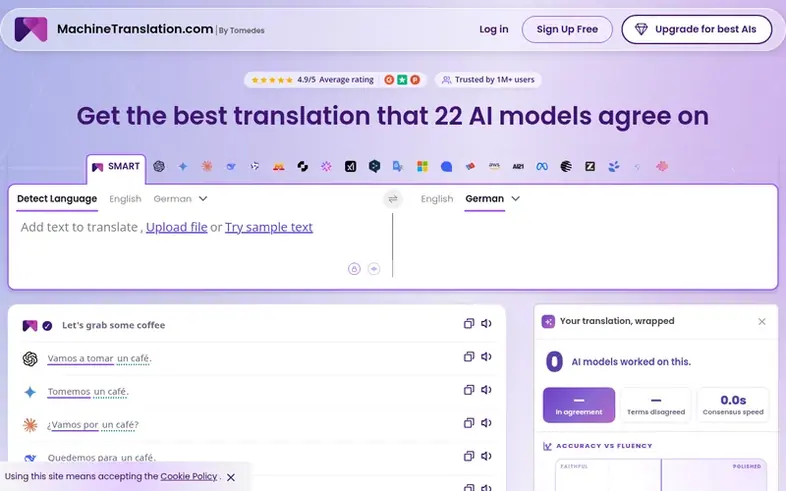The image size is (786, 491).
Task: Select the black square xAI engine icon
Action: 350,166
